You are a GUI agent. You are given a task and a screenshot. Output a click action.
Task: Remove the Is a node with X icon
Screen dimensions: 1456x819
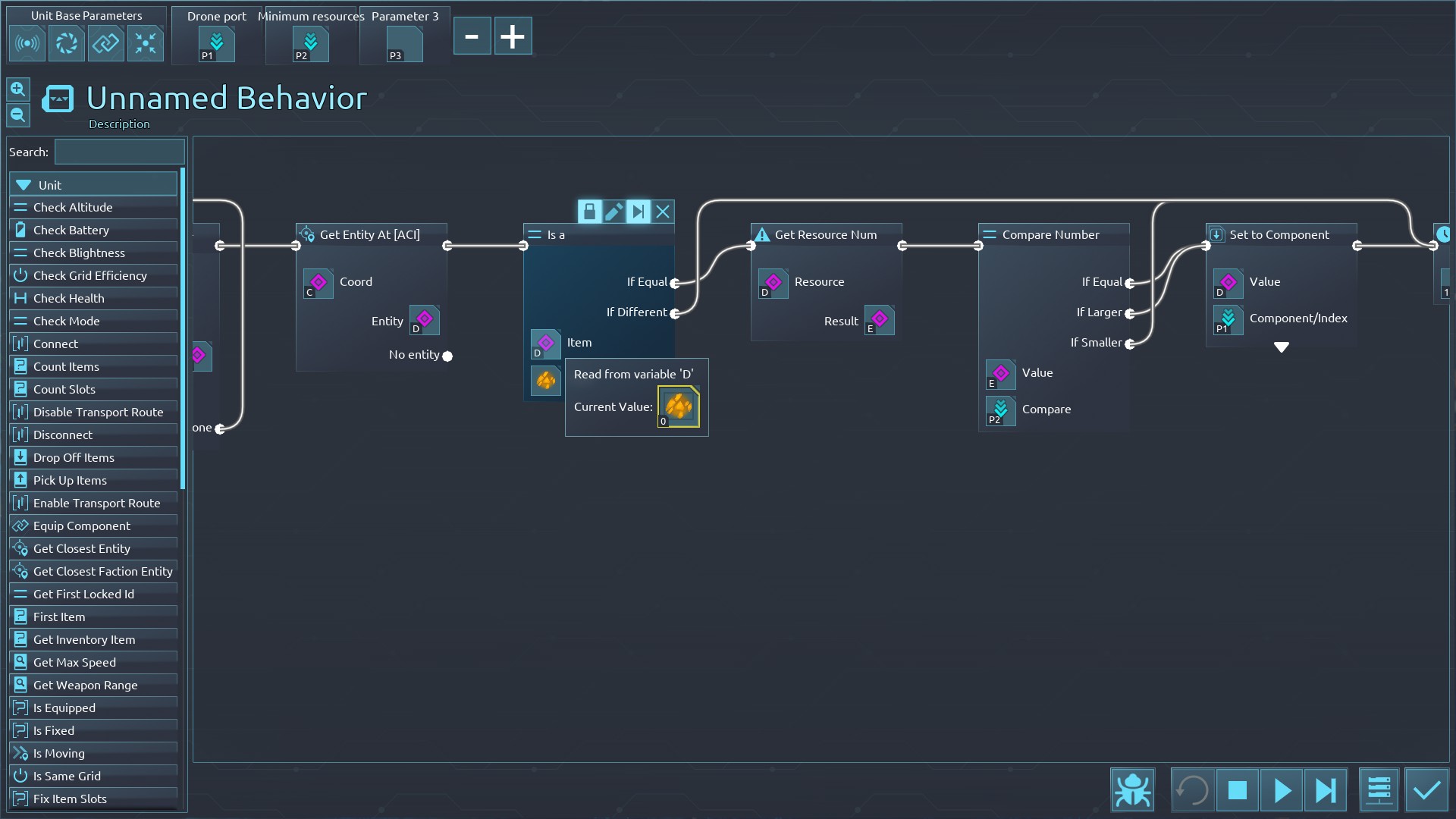point(663,212)
